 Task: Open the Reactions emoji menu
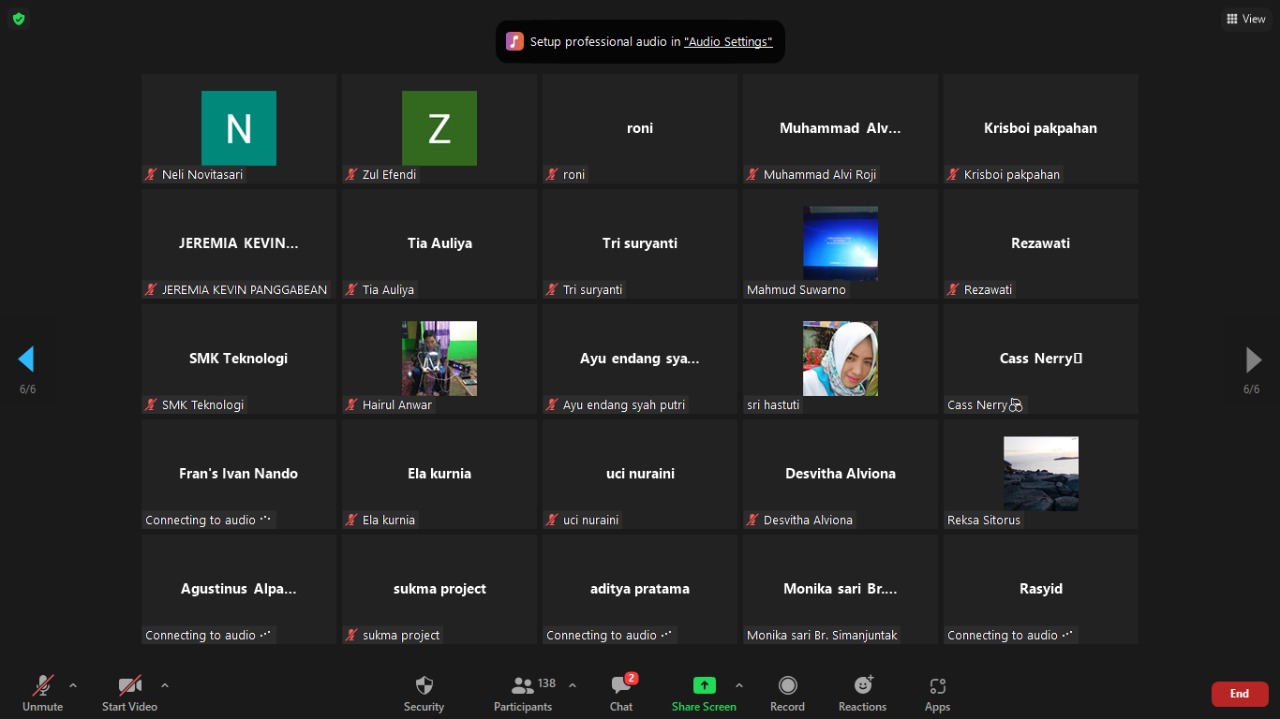click(x=862, y=693)
